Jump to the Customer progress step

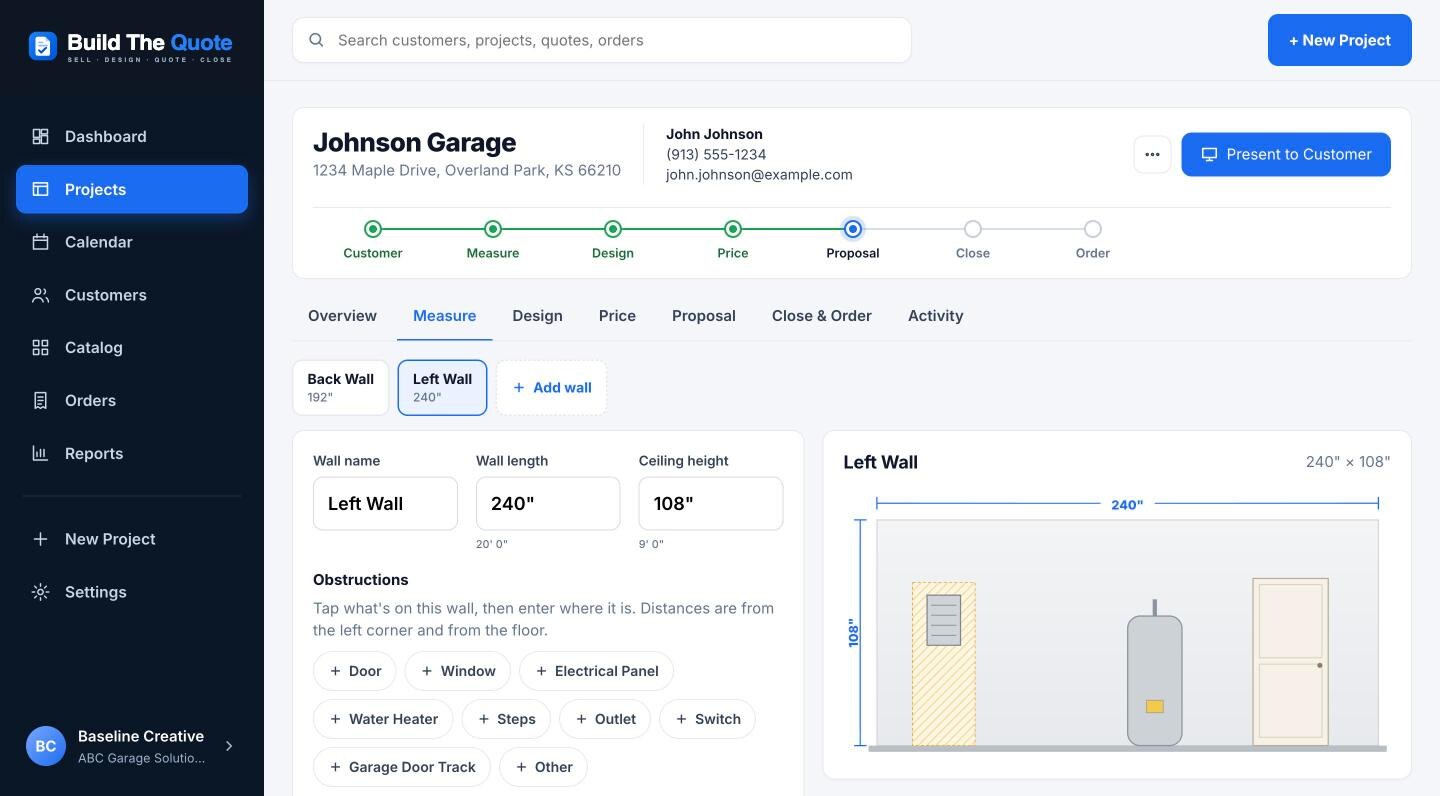(x=373, y=240)
